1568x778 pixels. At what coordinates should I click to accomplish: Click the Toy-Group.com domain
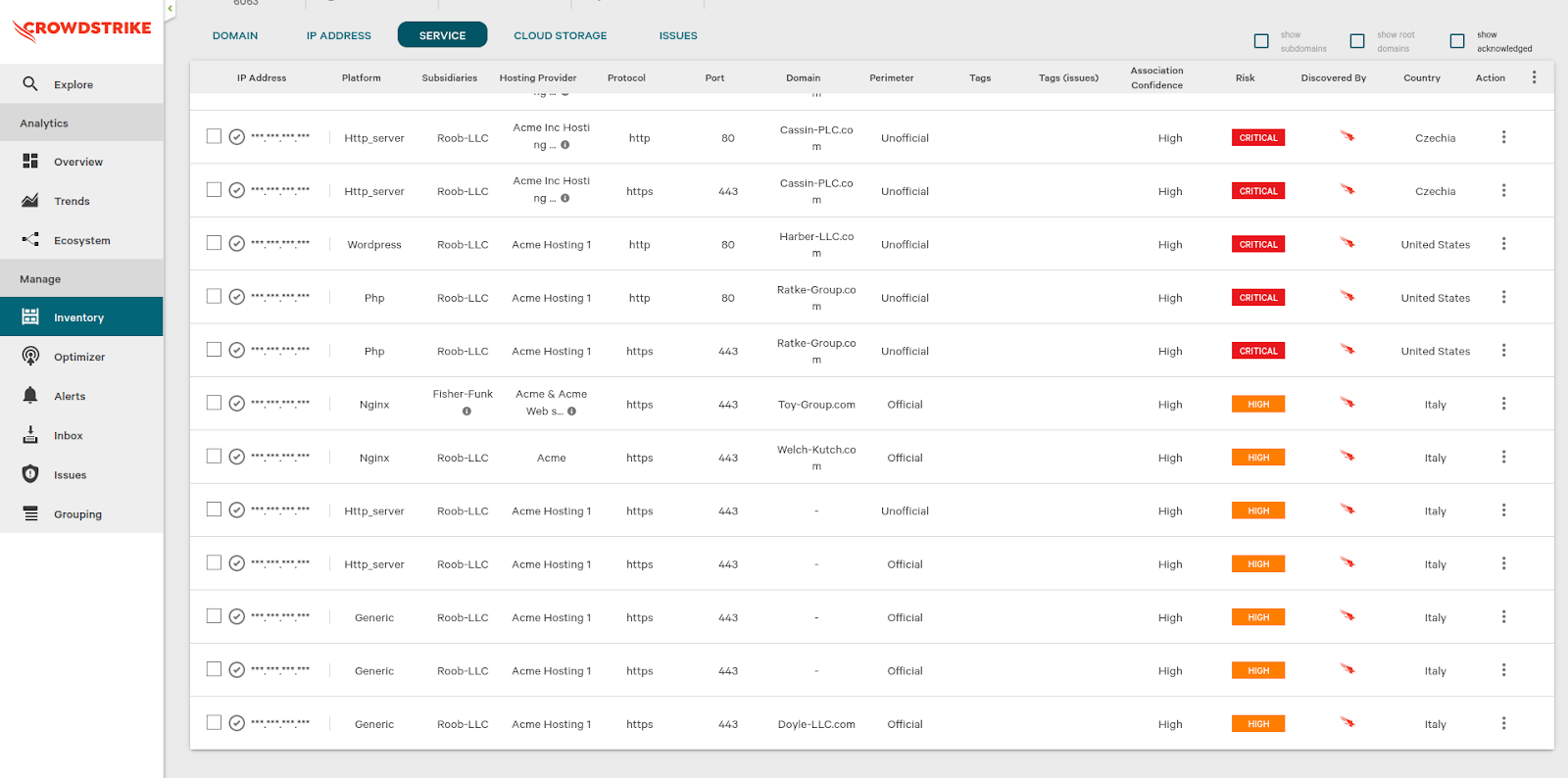[x=816, y=405]
